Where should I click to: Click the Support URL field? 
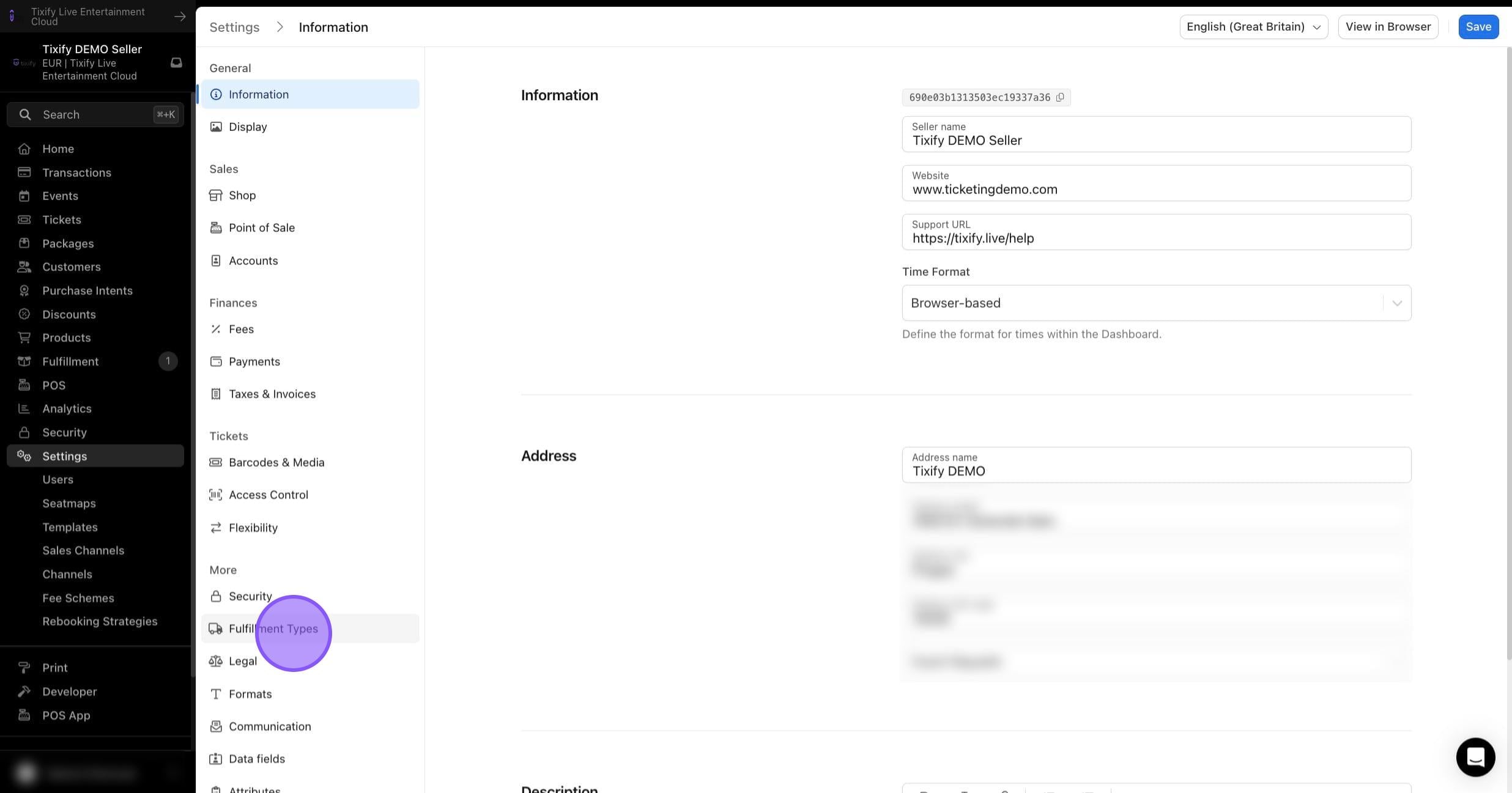tap(1156, 232)
